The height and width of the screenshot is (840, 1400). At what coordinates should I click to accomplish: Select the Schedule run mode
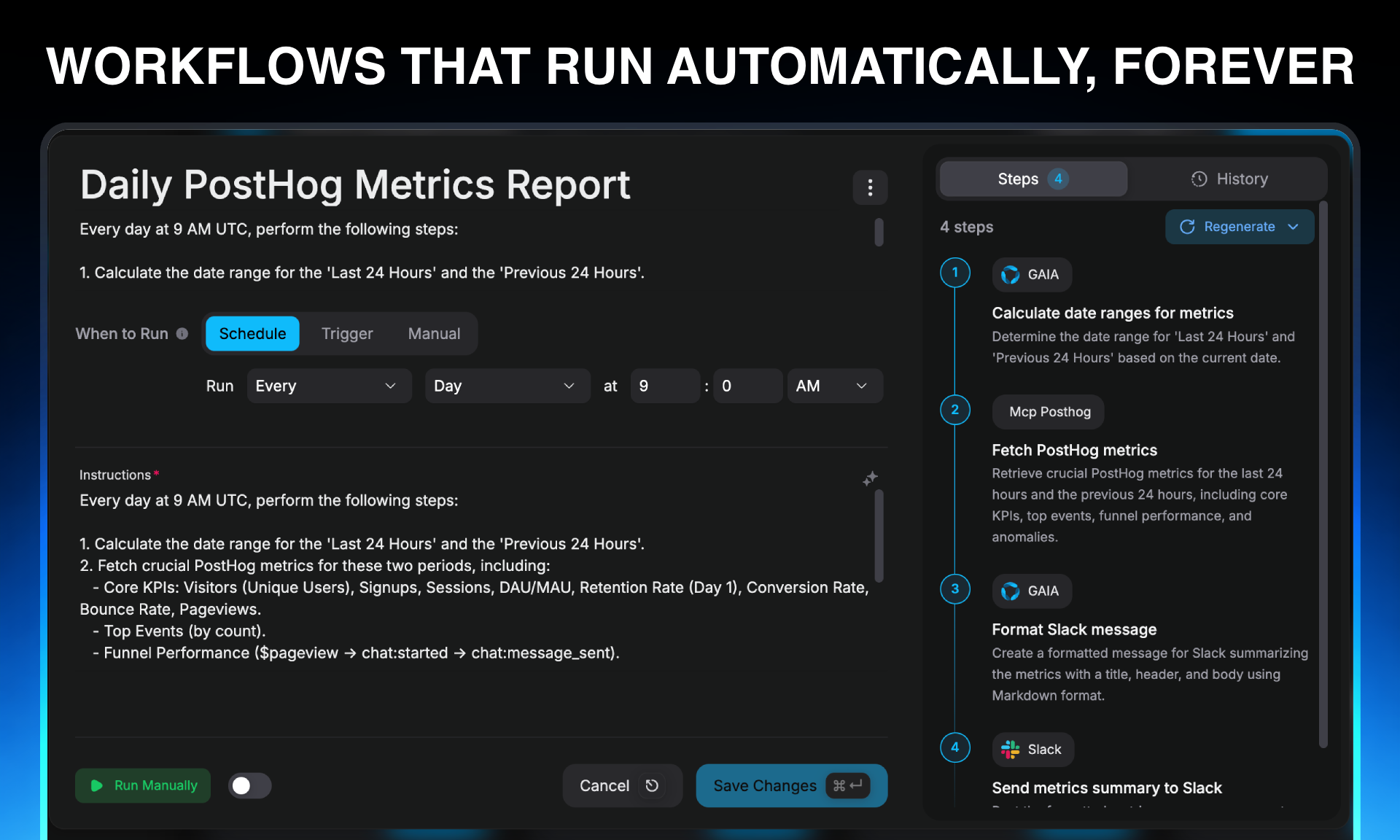(x=252, y=334)
